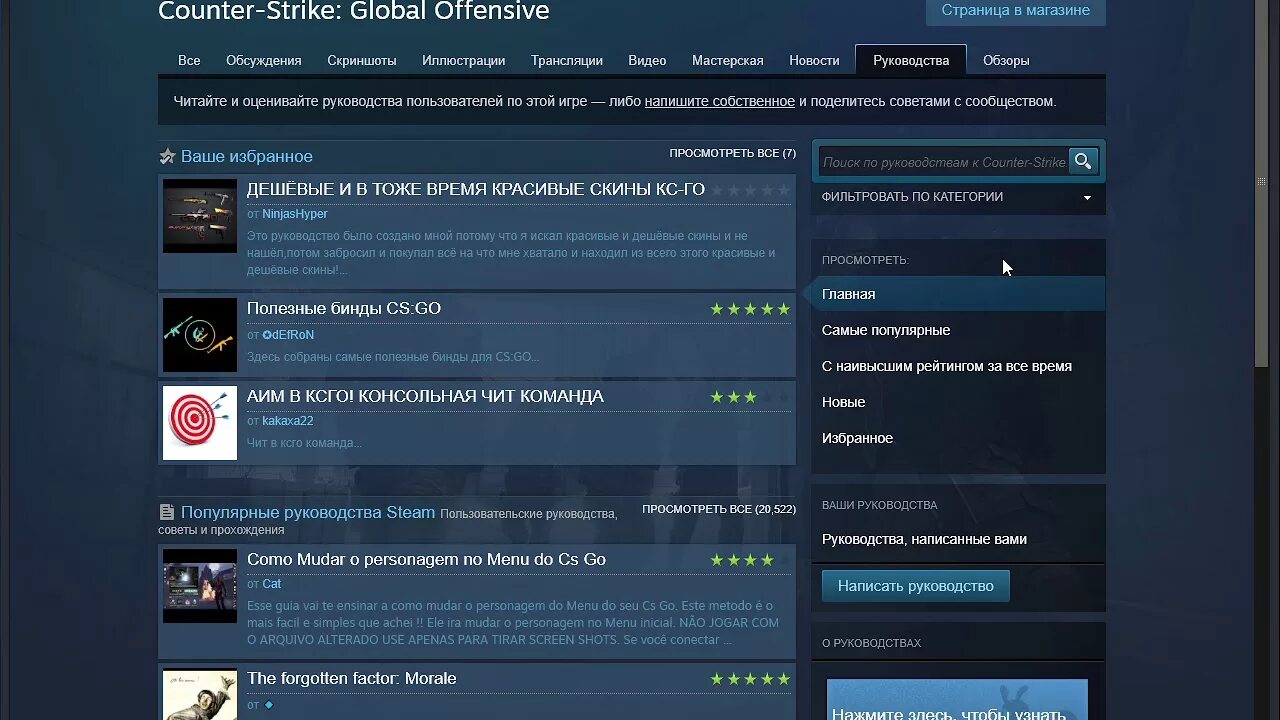
Task: Open the Como Mudar o personagem guide
Action: 426,559
